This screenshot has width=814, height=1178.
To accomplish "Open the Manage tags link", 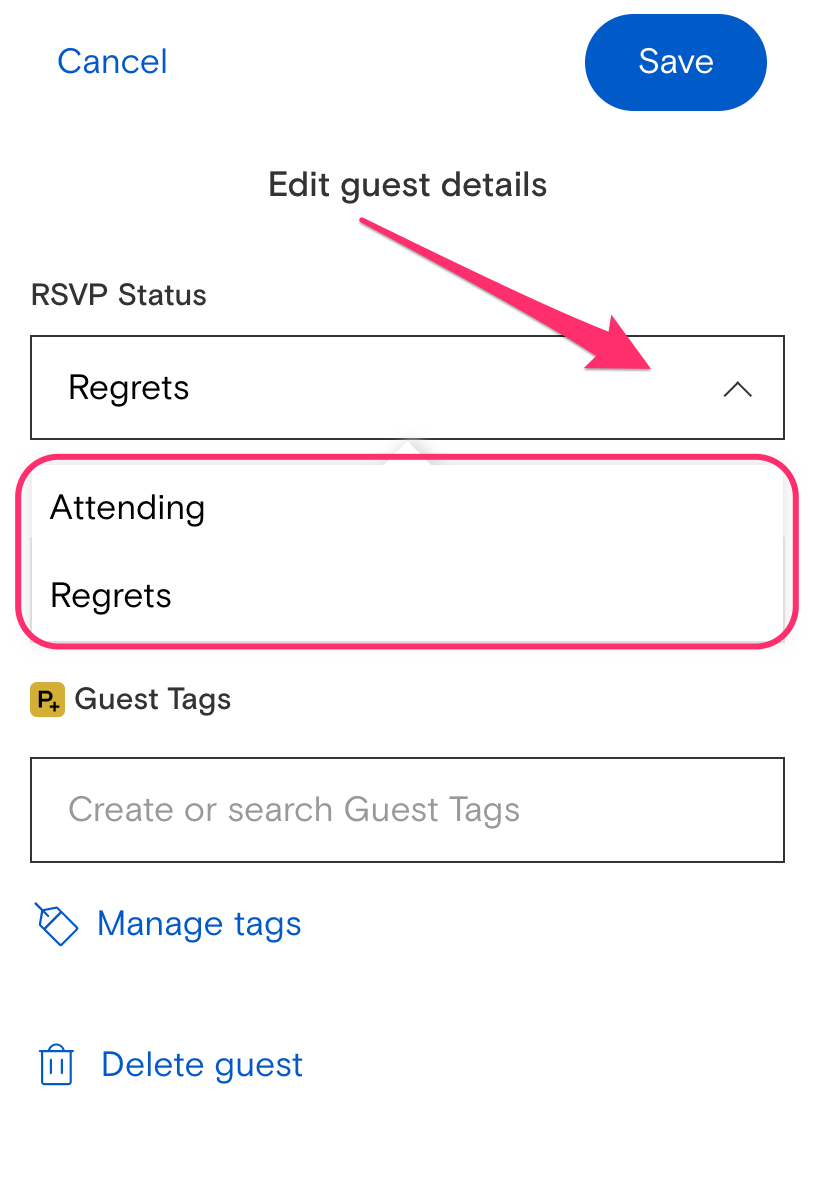I will click(x=168, y=924).
